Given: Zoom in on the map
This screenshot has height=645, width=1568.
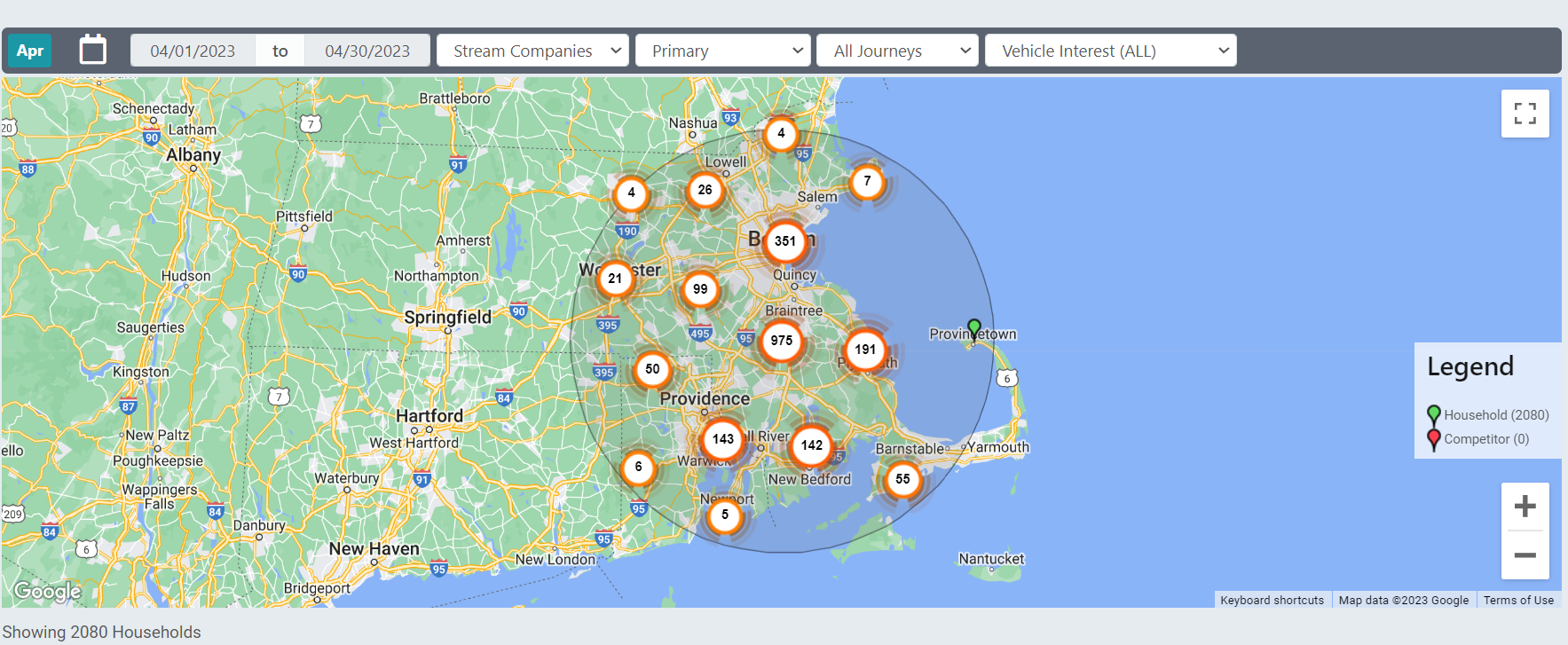Looking at the screenshot, I should point(1525,507).
